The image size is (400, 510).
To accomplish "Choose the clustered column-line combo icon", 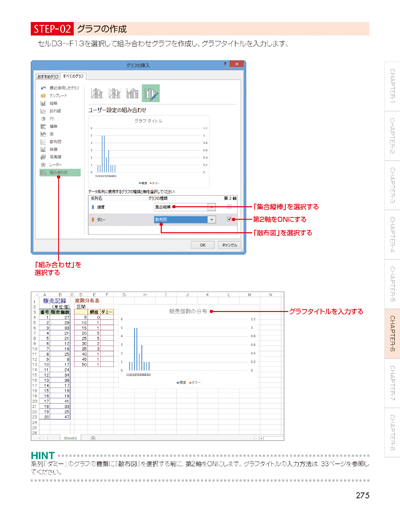I will click(x=97, y=93).
